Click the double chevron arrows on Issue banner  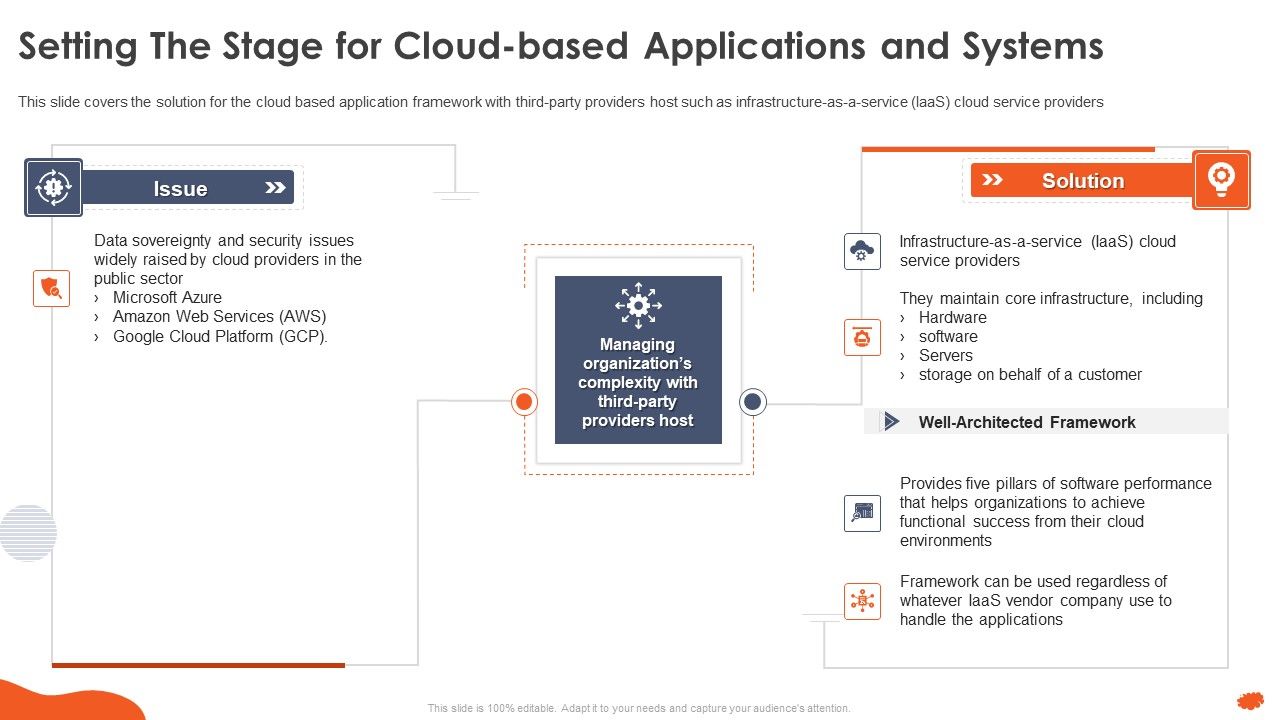pos(275,188)
